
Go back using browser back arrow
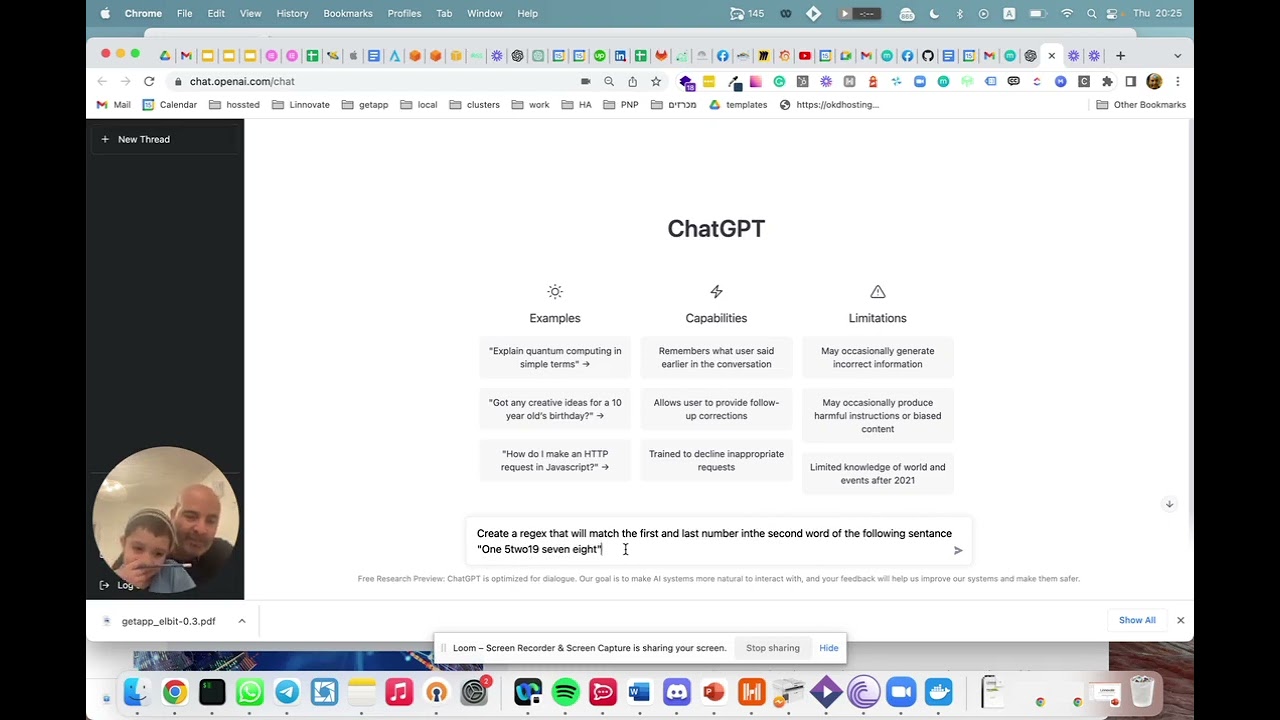102,81
